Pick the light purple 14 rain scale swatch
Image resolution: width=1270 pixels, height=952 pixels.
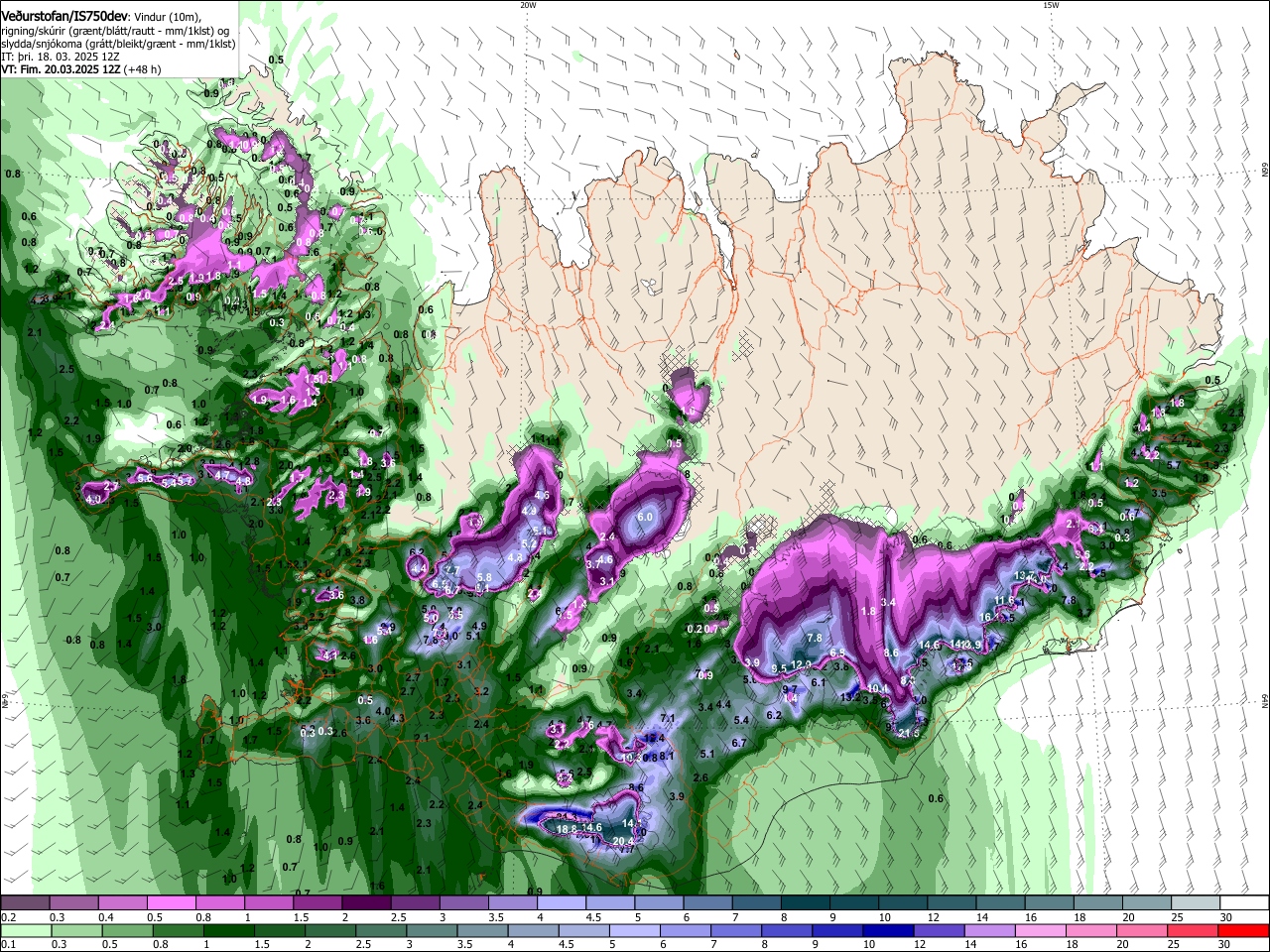coord(990,930)
